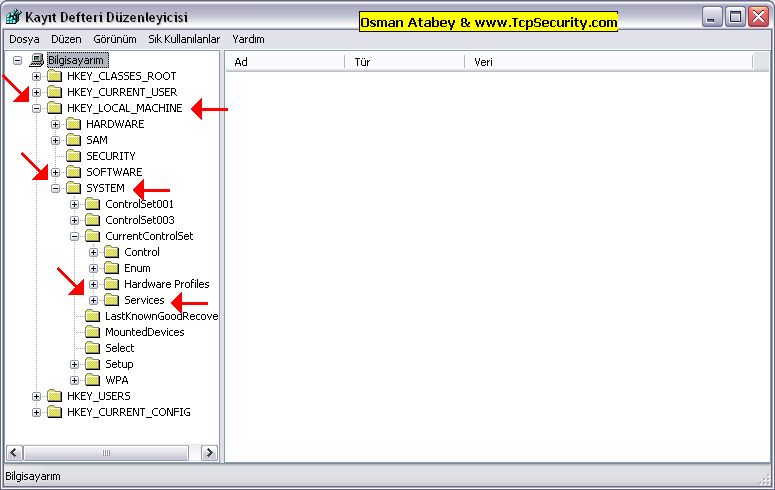Image resolution: width=775 pixels, height=490 pixels.
Task: Open the Sık Kullanılanlar menu
Action: pos(183,39)
